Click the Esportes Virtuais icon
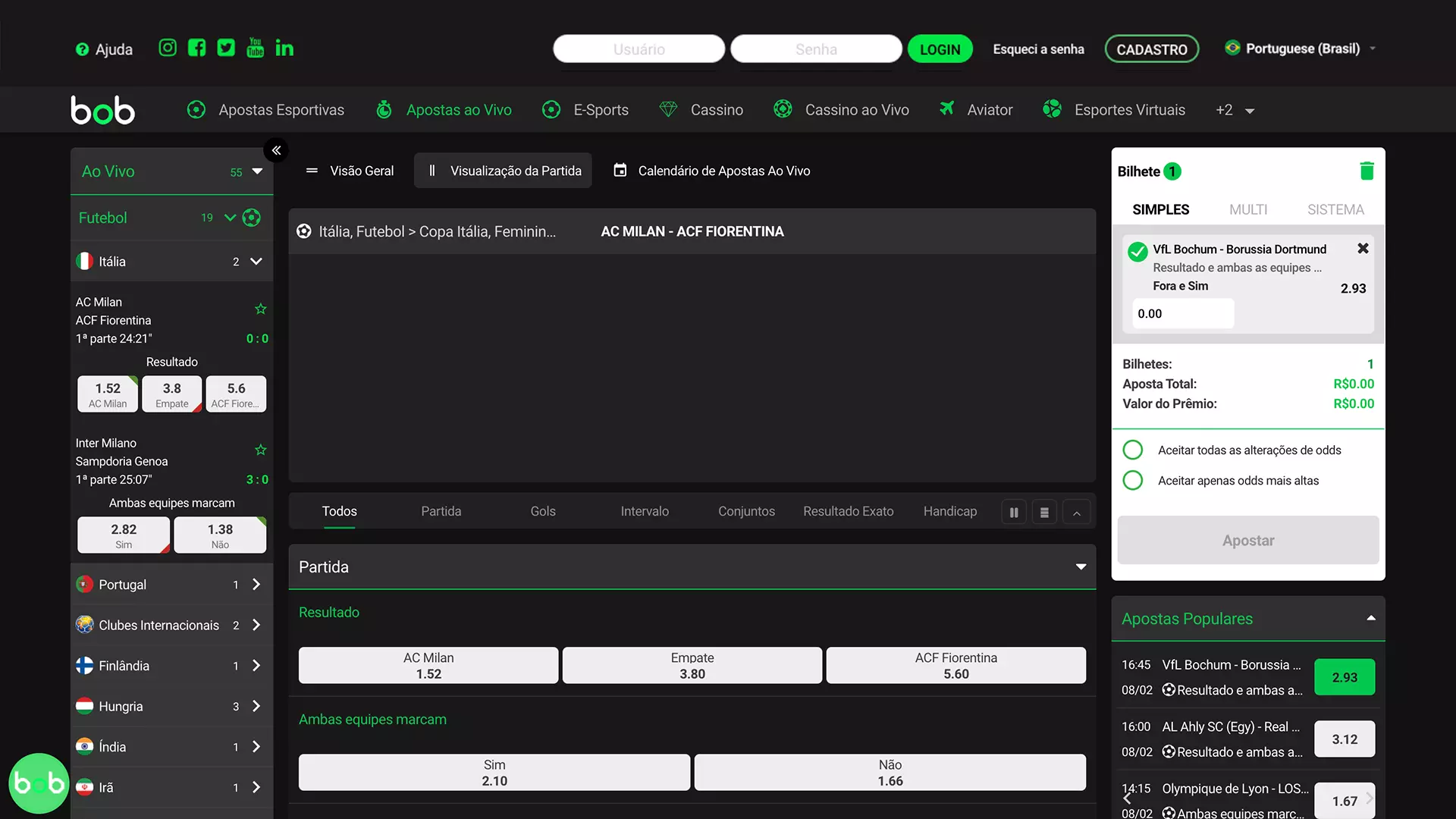Image resolution: width=1456 pixels, height=819 pixels. 1052,108
